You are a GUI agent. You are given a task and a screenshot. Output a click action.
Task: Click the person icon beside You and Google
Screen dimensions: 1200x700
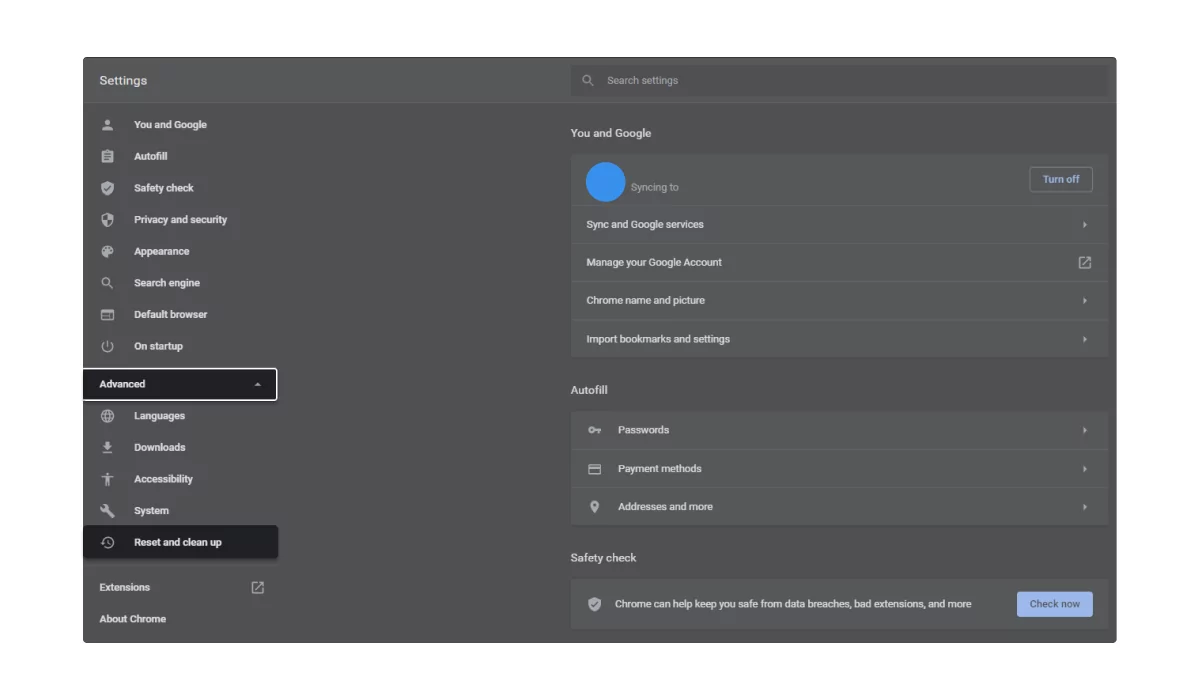point(107,125)
